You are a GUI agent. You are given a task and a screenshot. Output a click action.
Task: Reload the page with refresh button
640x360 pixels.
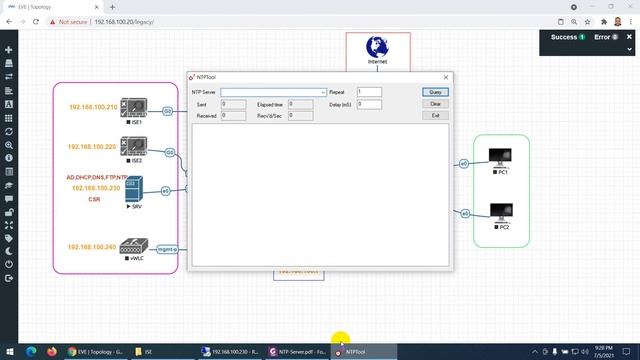click(36, 22)
